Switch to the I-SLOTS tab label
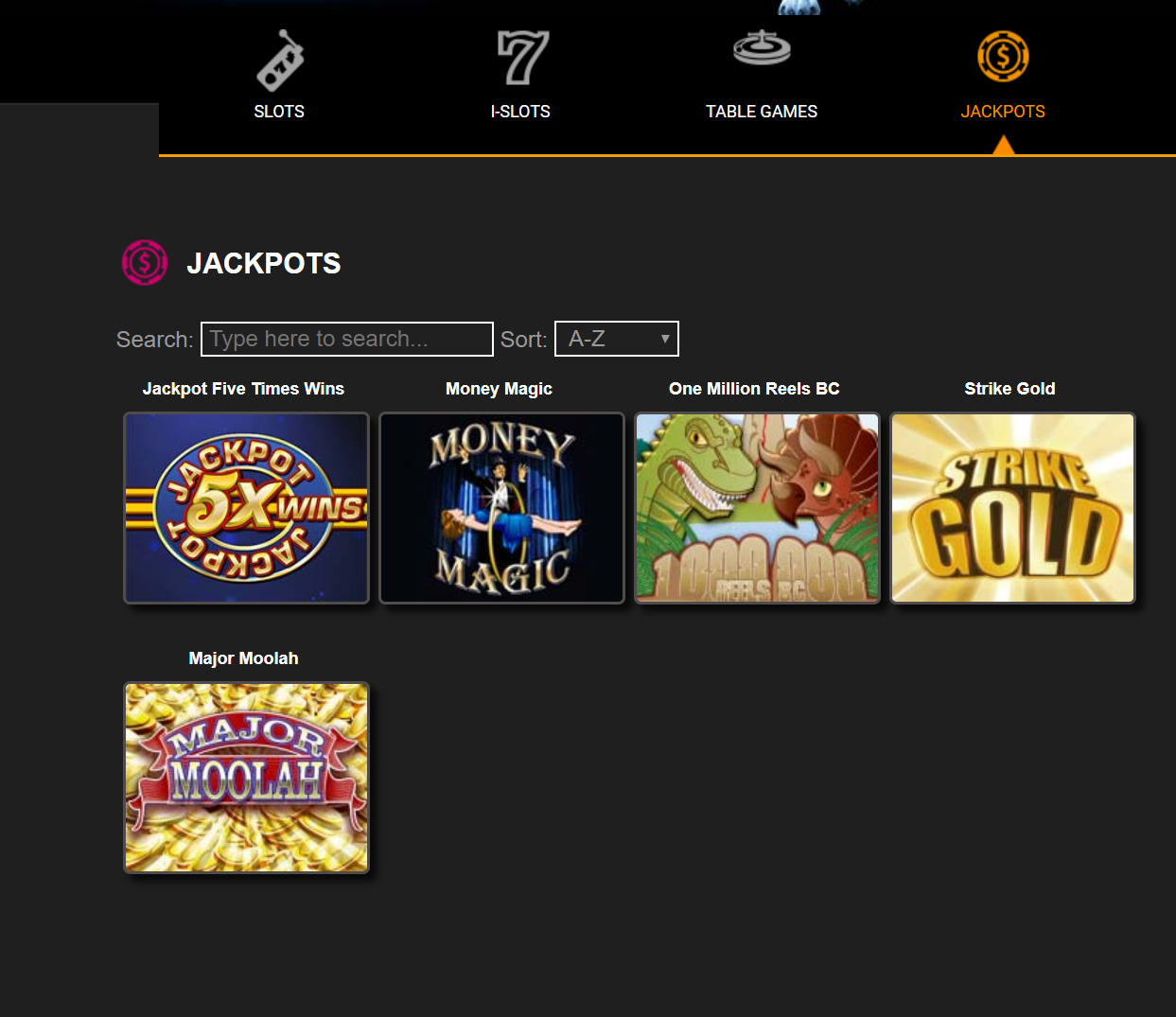Screen dimensions: 1176x1017 520,112
